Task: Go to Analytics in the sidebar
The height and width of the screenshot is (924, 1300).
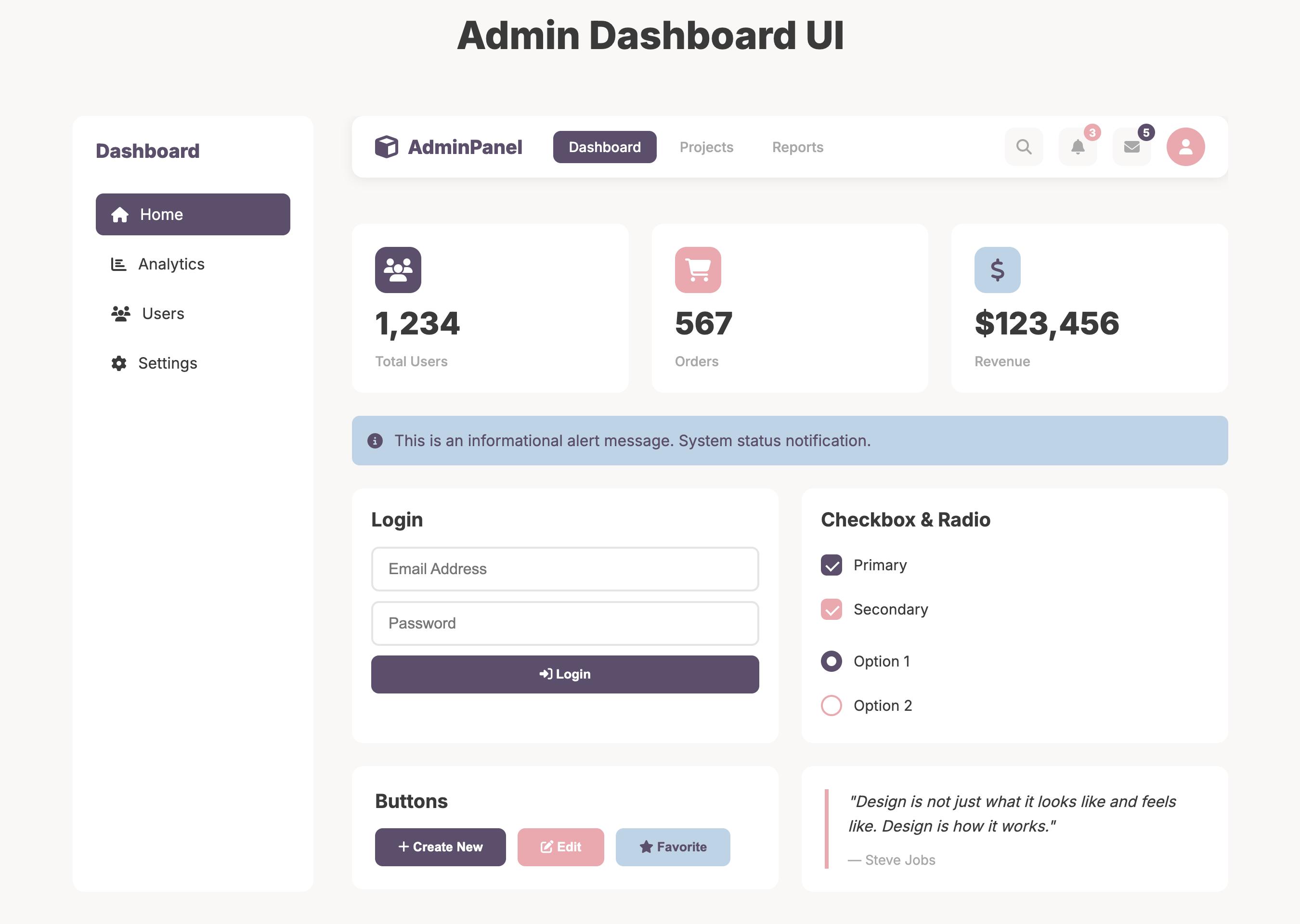Action: [x=171, y=264]
